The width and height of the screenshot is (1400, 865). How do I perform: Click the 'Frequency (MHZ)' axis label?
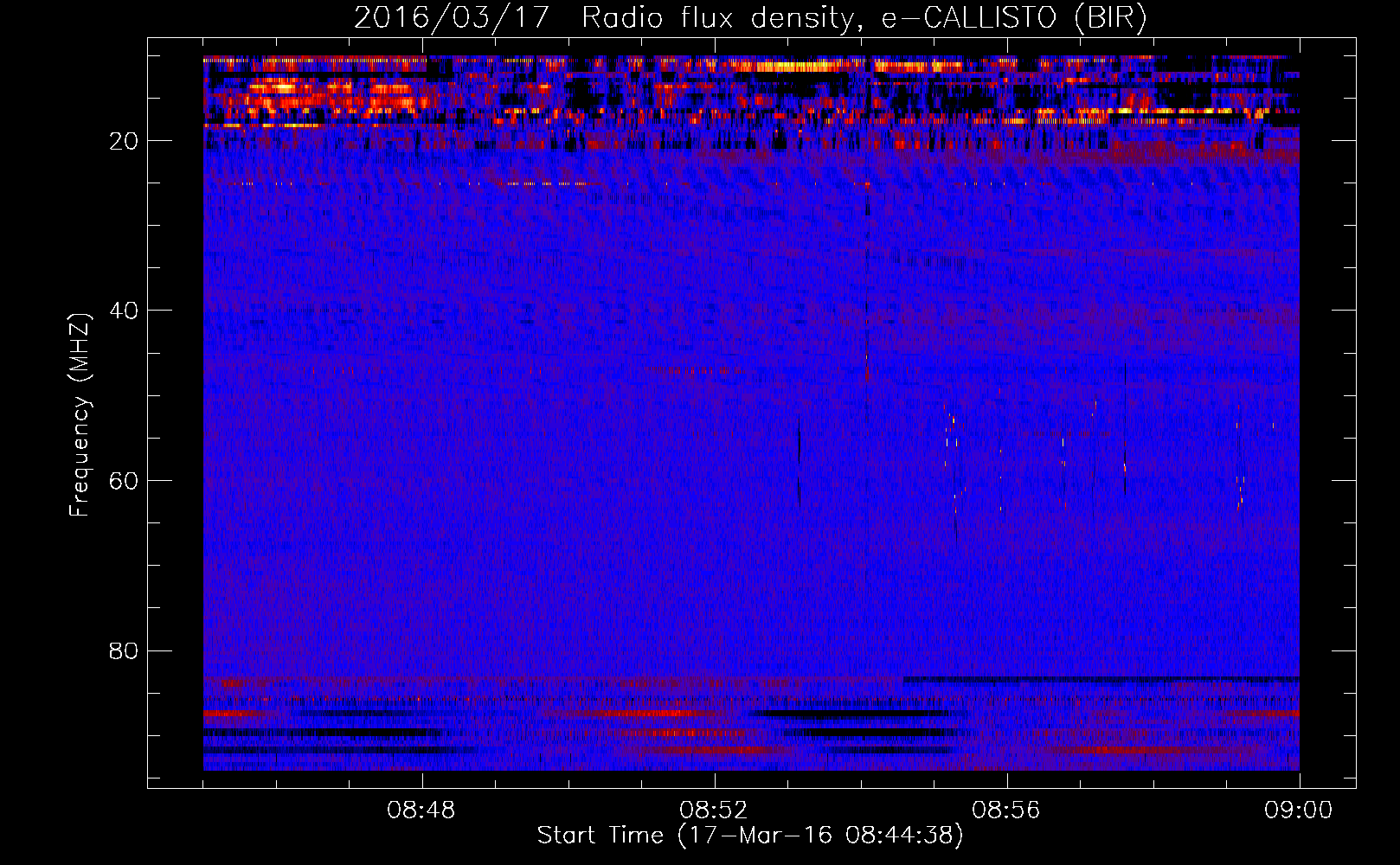[x=80, y=415]
